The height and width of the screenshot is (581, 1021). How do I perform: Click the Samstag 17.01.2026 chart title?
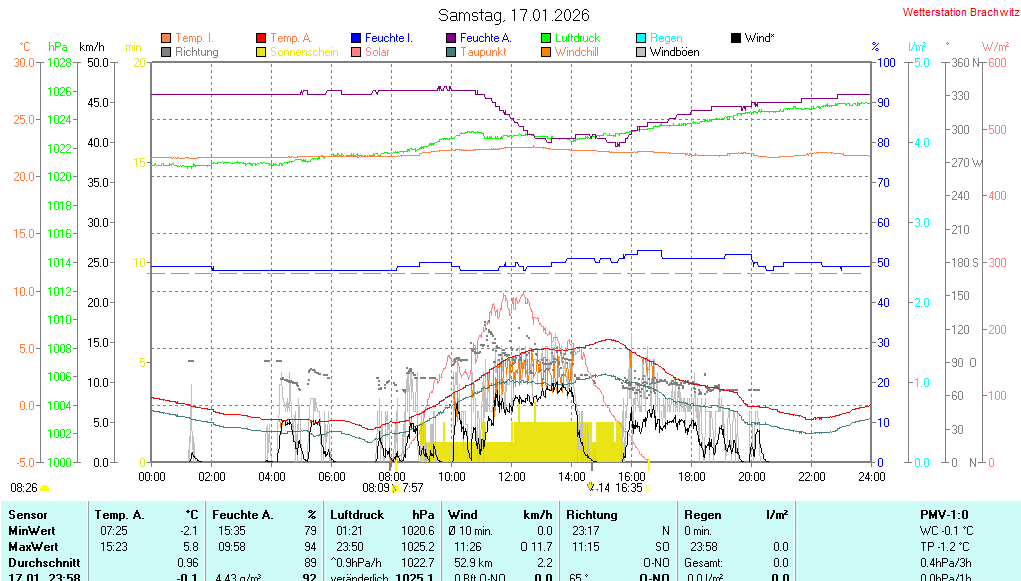(x=514, y=15)
